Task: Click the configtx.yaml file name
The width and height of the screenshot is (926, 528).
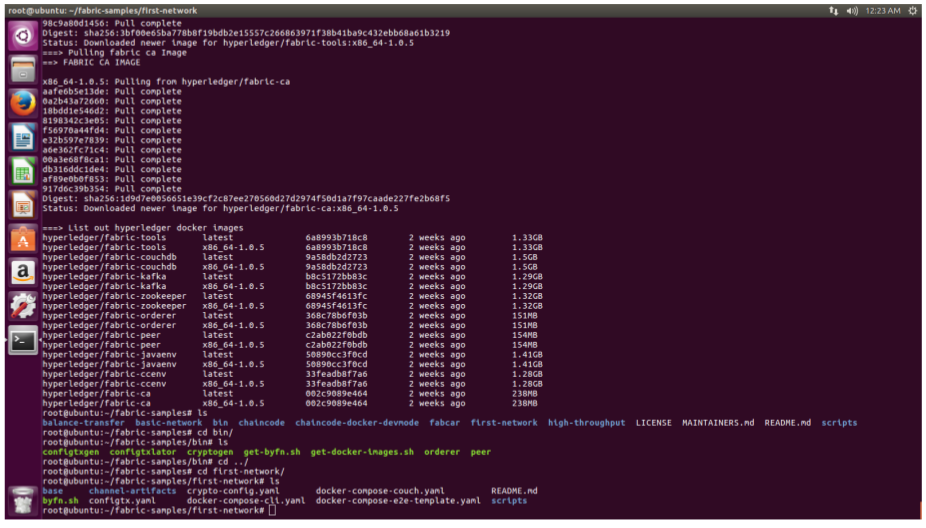Action: [x=122, y=501]
